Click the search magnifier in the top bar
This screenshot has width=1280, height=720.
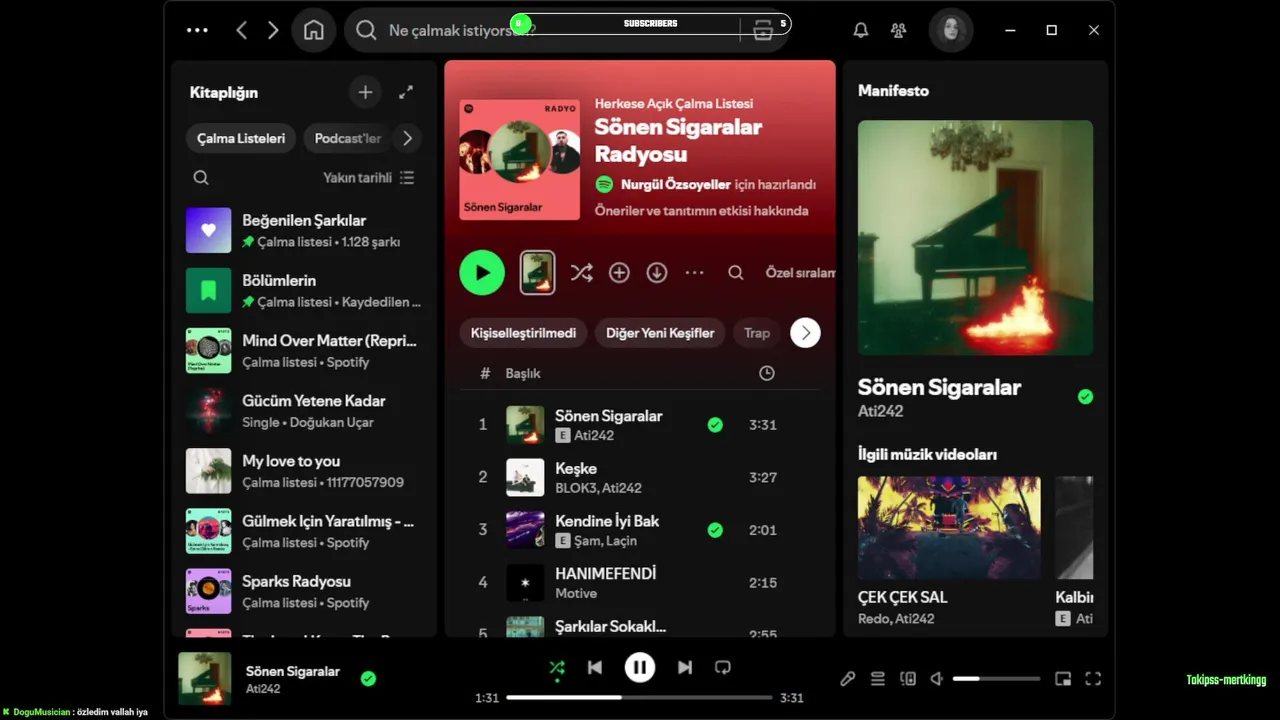click(x=366, y=30)
